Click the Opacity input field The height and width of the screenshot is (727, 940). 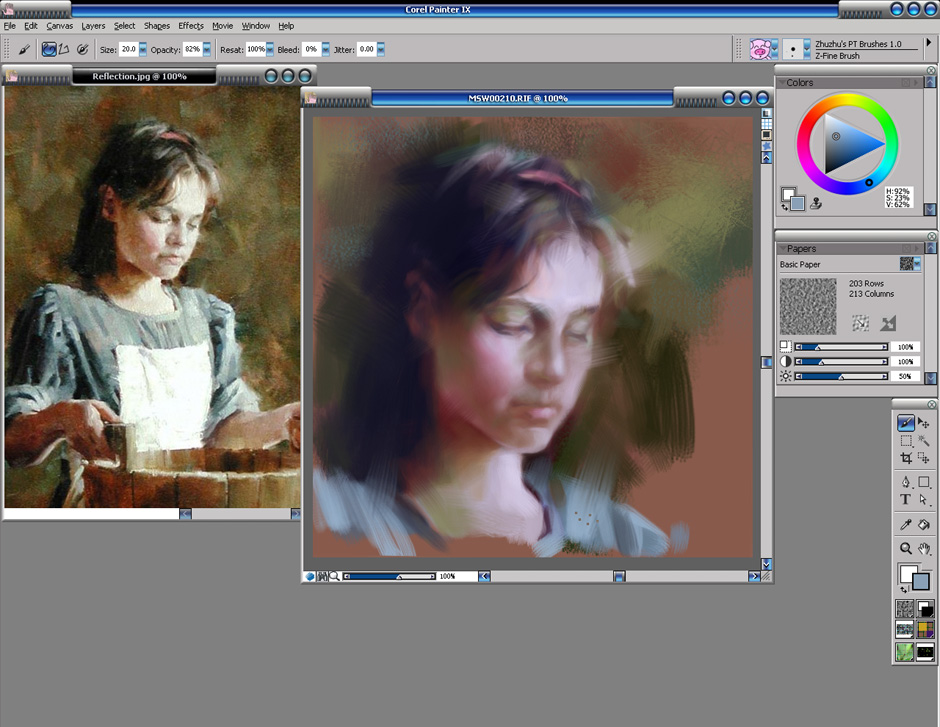(x=192, y=50)
